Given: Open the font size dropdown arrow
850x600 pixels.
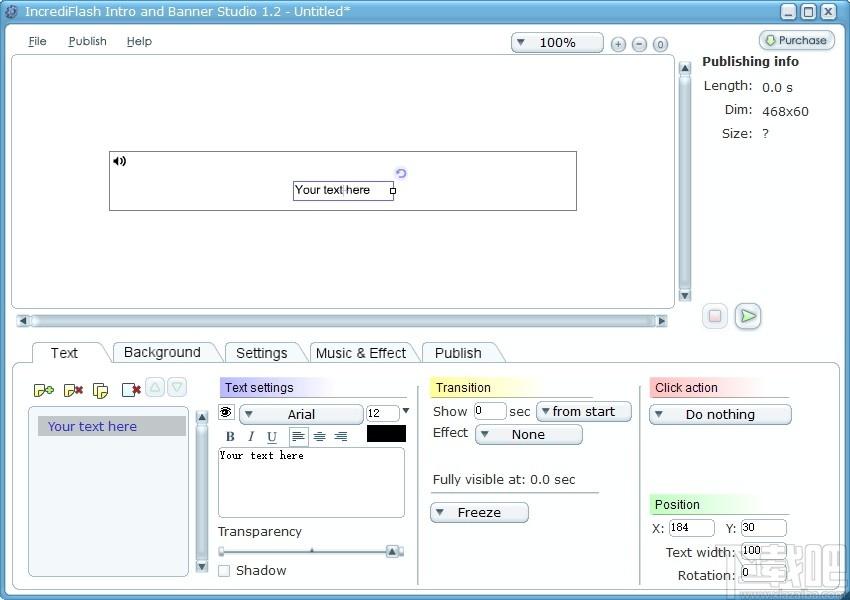Looking at the screenshot, I should click(405, 411).
